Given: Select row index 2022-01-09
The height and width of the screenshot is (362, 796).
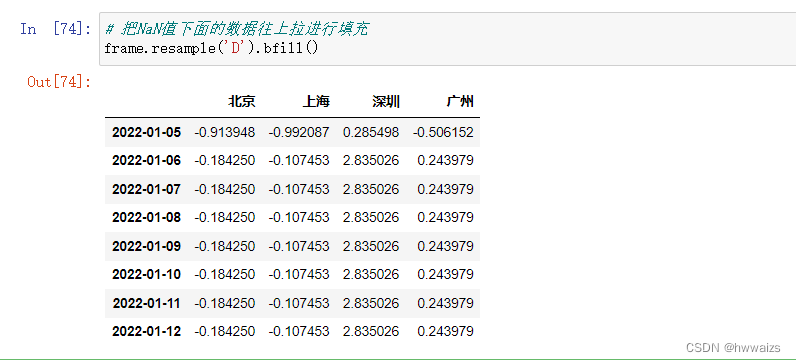Looking at the screenshot, I should [x=146, y=246].
